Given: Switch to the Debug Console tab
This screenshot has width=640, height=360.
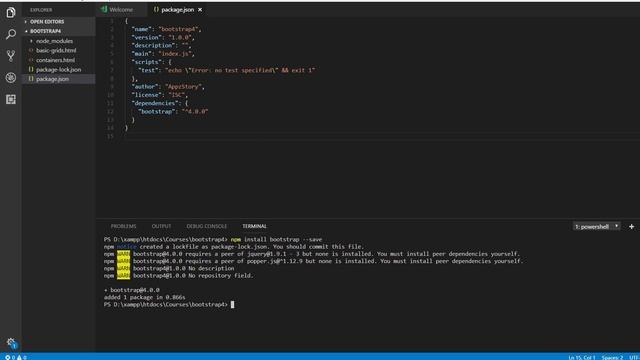Looking at the screenshot, I should (207, 226).
